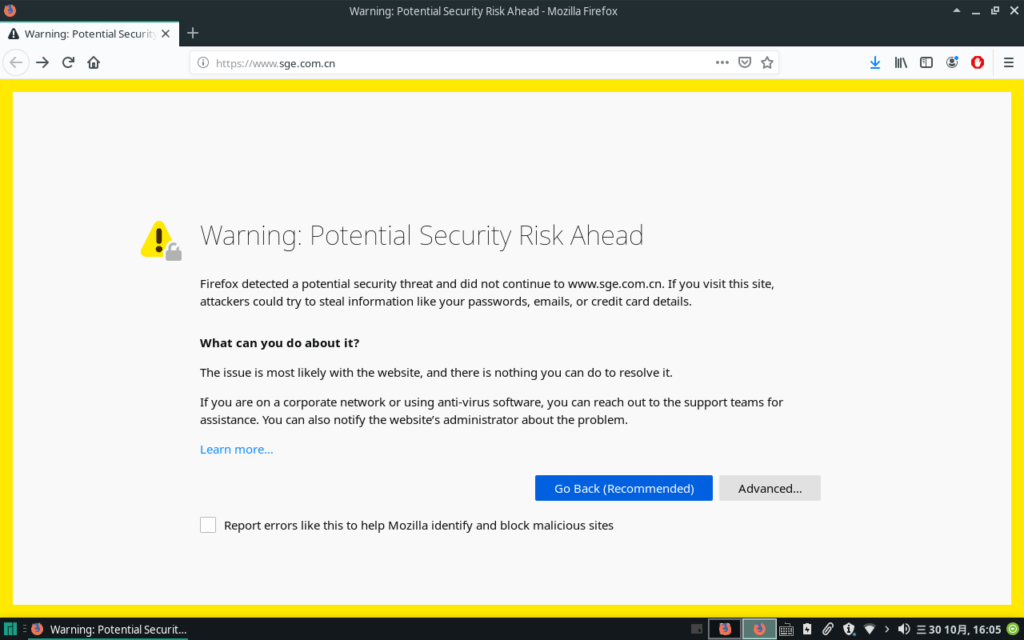Mute system audio via the volume icon
The width and height of the screenshot is (1024, 640).
[905, 628]
